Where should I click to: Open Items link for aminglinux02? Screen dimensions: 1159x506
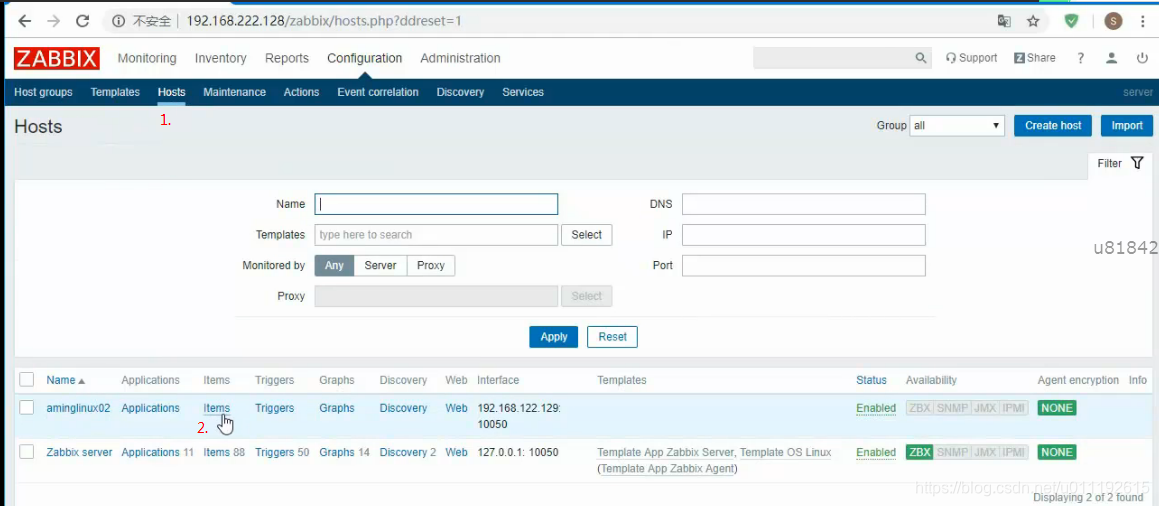[217, 408]
